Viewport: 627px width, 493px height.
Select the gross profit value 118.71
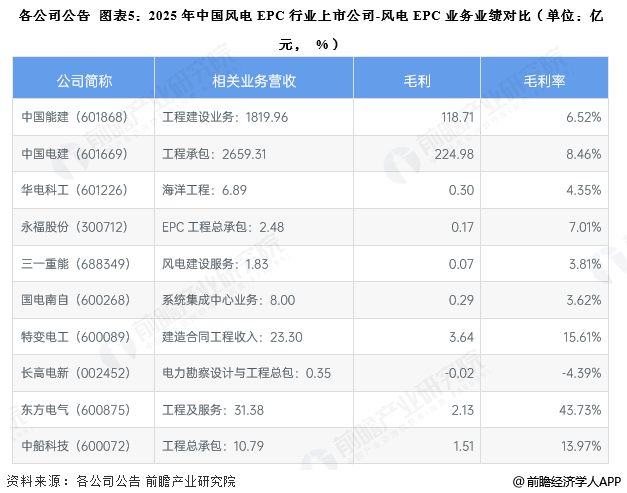coord(457,117)
